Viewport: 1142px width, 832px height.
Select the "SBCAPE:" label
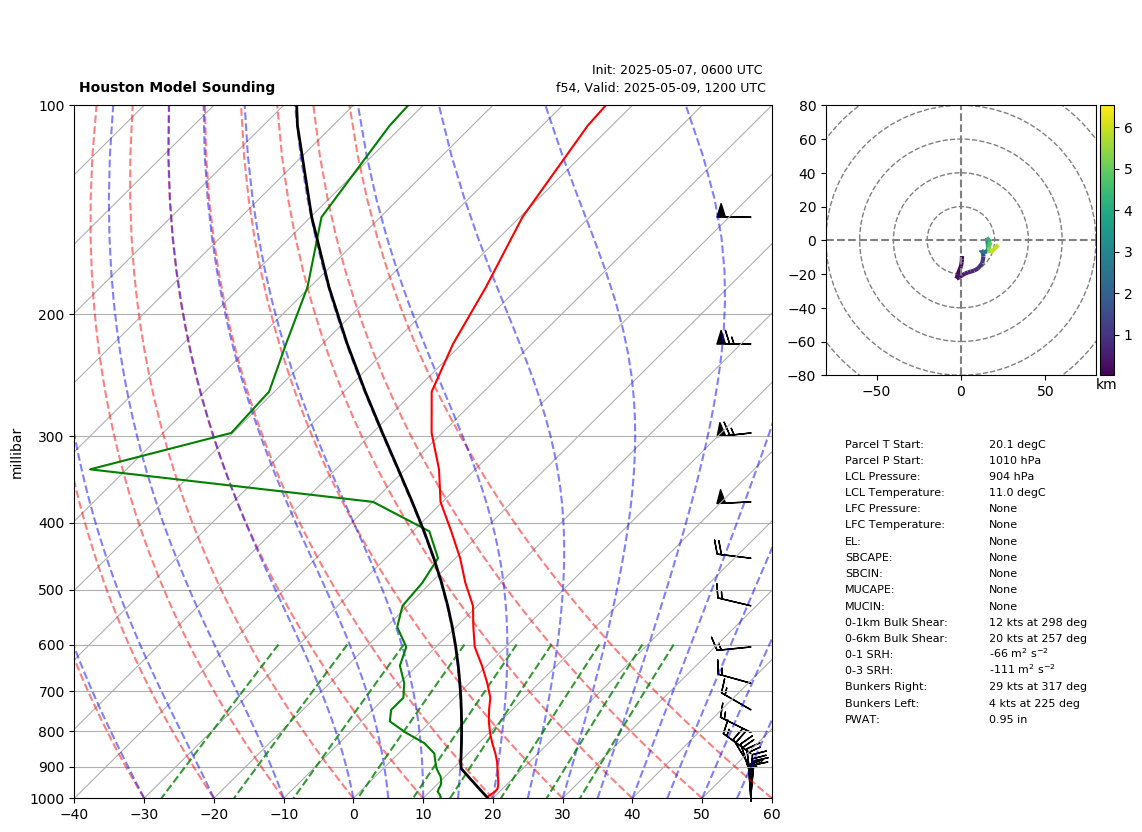click(868, 557)
